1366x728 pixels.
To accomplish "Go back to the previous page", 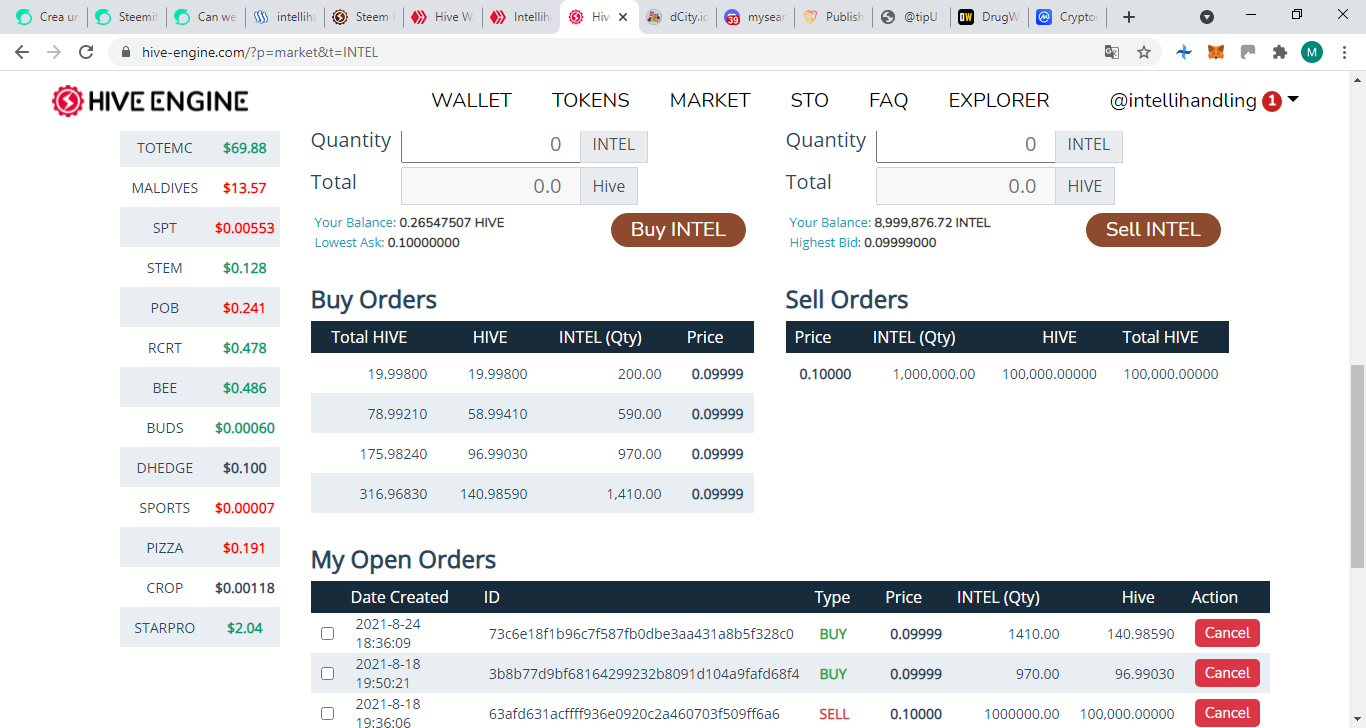I will coord(24,52).
